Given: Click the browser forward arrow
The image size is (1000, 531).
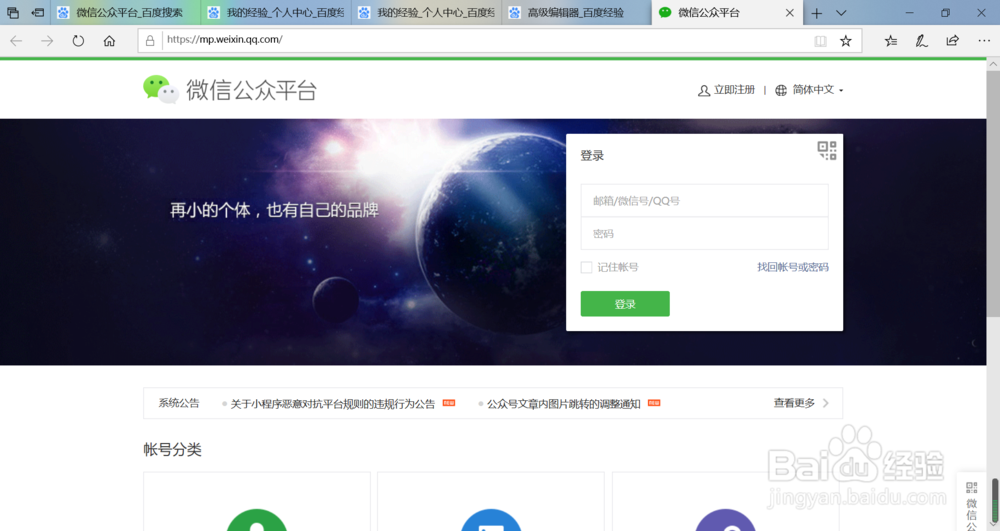Looking at the screenshot, I should (47, 41).
